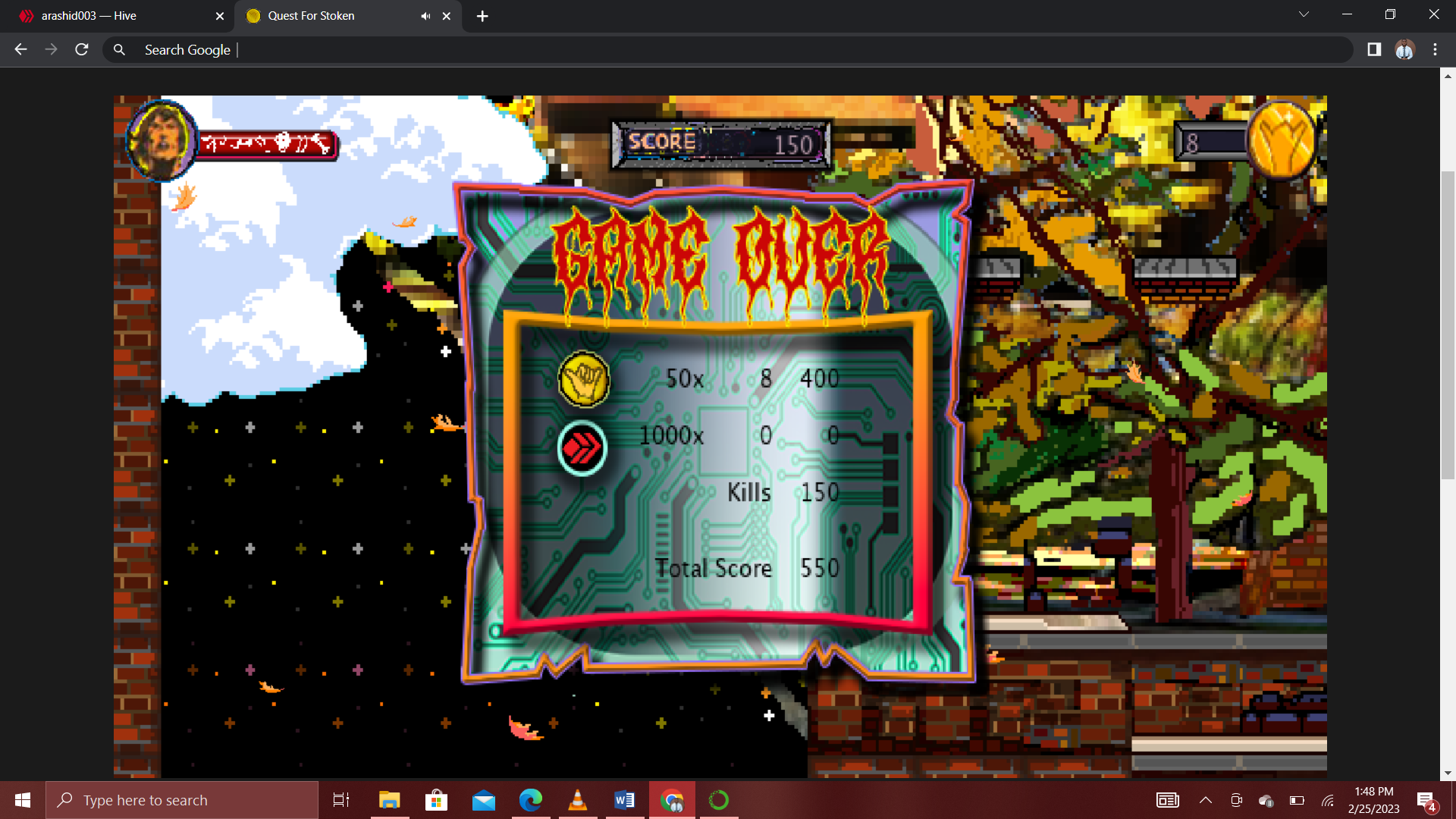Show hidden system tray icons
Screen dimensions: 1456x819
pyautogui.click(x=1206, y=800)
